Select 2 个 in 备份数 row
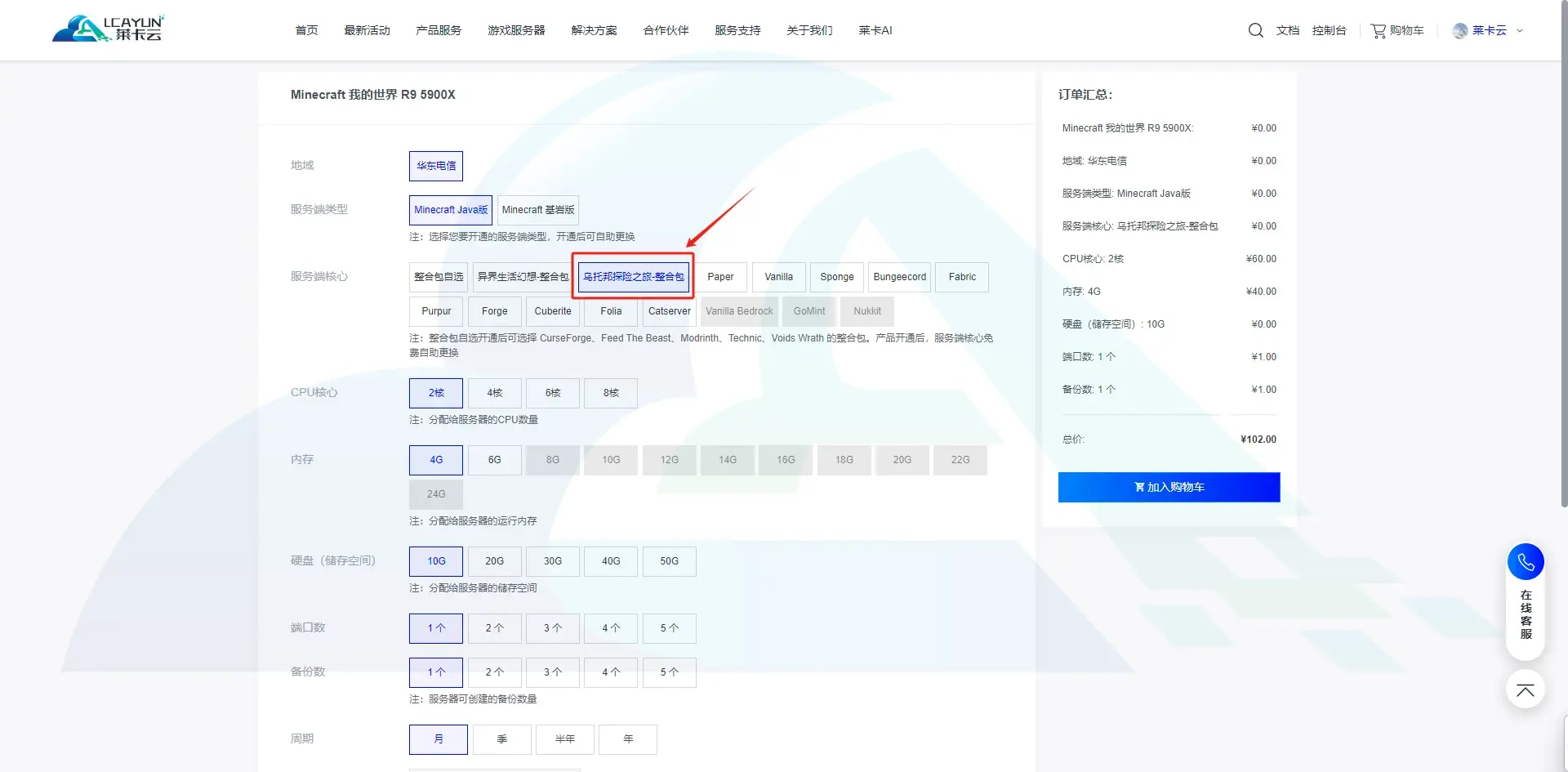This screenshot has height=772, width=1568. coord(495,672)
